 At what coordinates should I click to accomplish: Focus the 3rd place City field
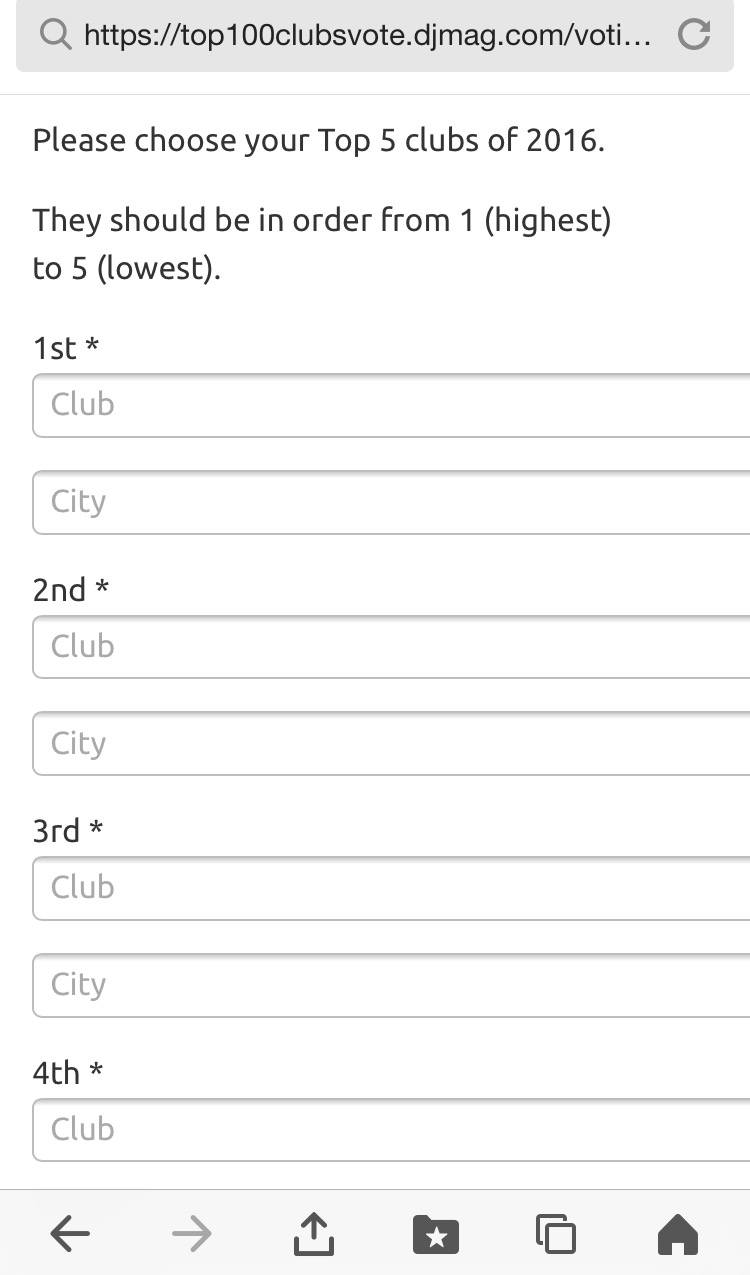pyautogui.click(x=392, y=985)
